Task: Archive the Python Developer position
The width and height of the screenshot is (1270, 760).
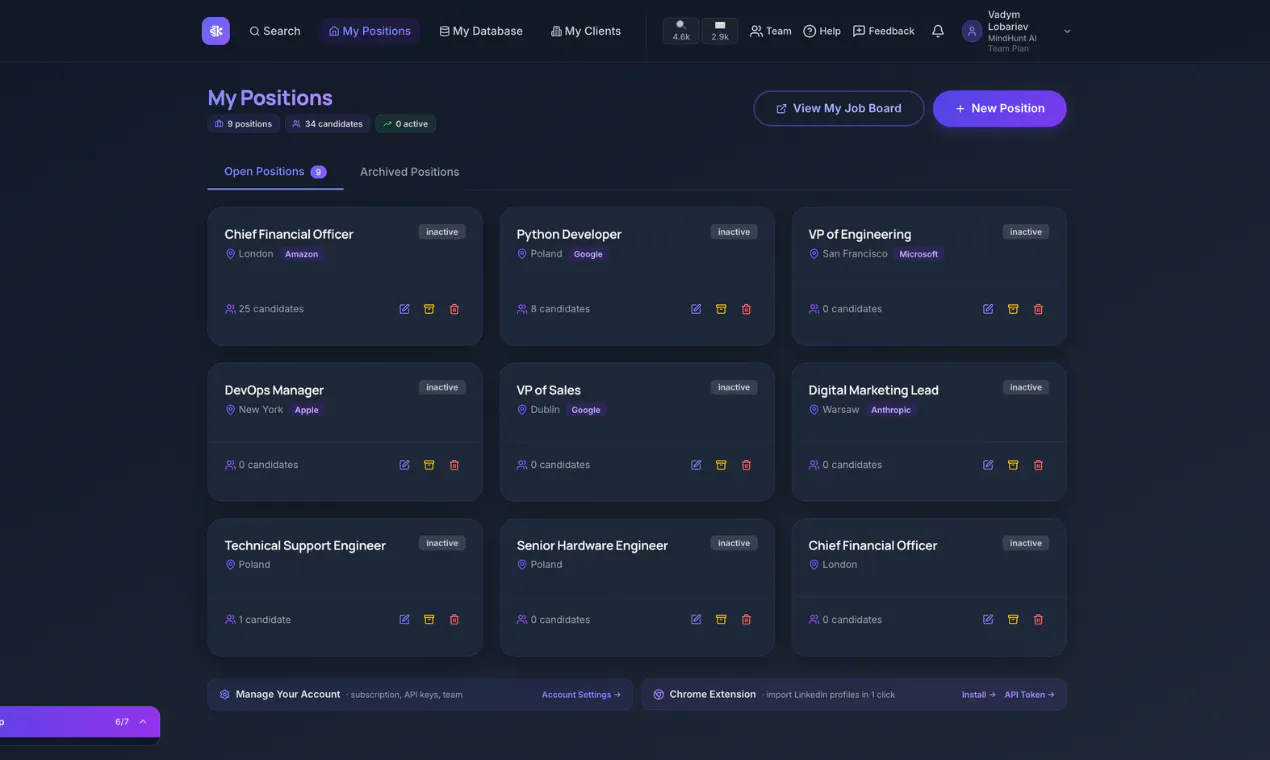Action: tap(721, 309)
